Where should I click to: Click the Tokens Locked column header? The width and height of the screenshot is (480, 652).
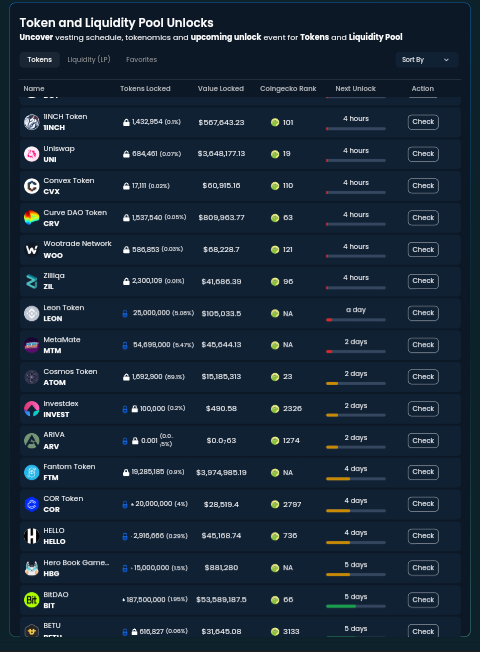coord(145,89)
